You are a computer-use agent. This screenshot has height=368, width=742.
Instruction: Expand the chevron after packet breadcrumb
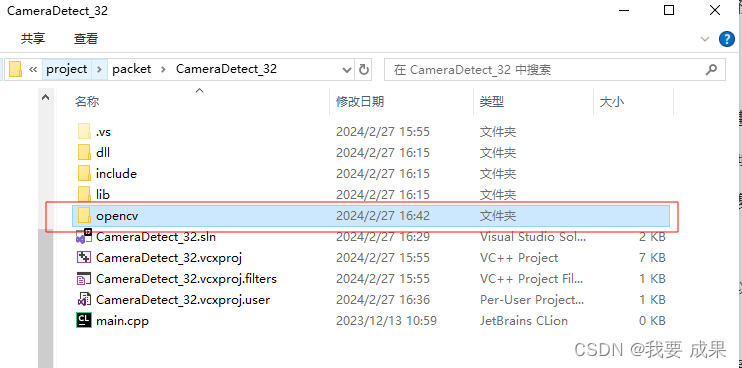(x=163, y=70)
